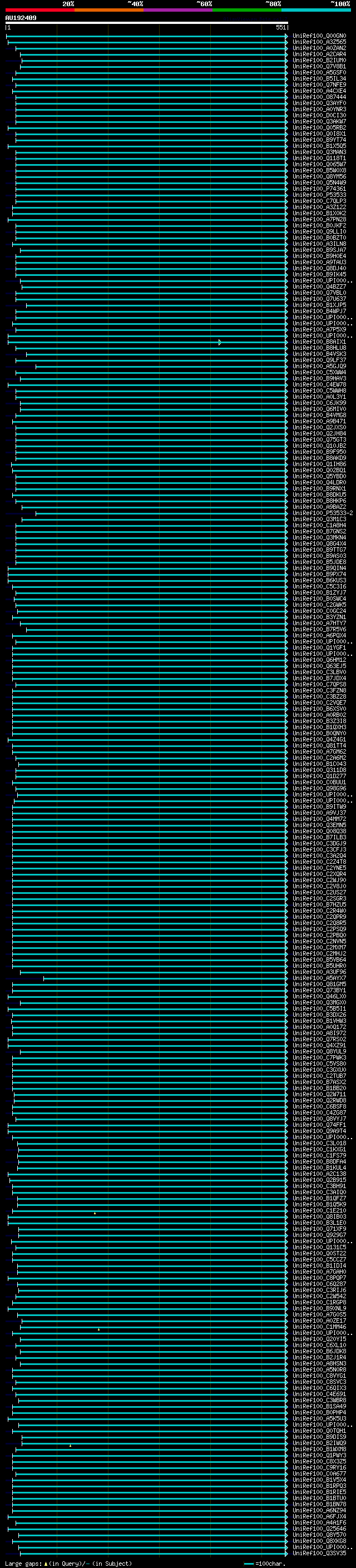Click the UniRef100_P53533-2 isoform label
The width and height of the screenshot is (356, 1568).
pyautogui.click(x=323, y=513)
